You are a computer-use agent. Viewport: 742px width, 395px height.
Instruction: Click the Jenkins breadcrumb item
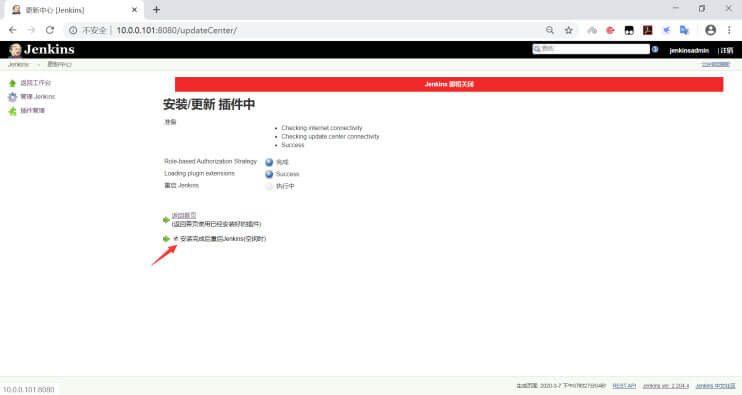pyautogui.click(x=18, y=64)
